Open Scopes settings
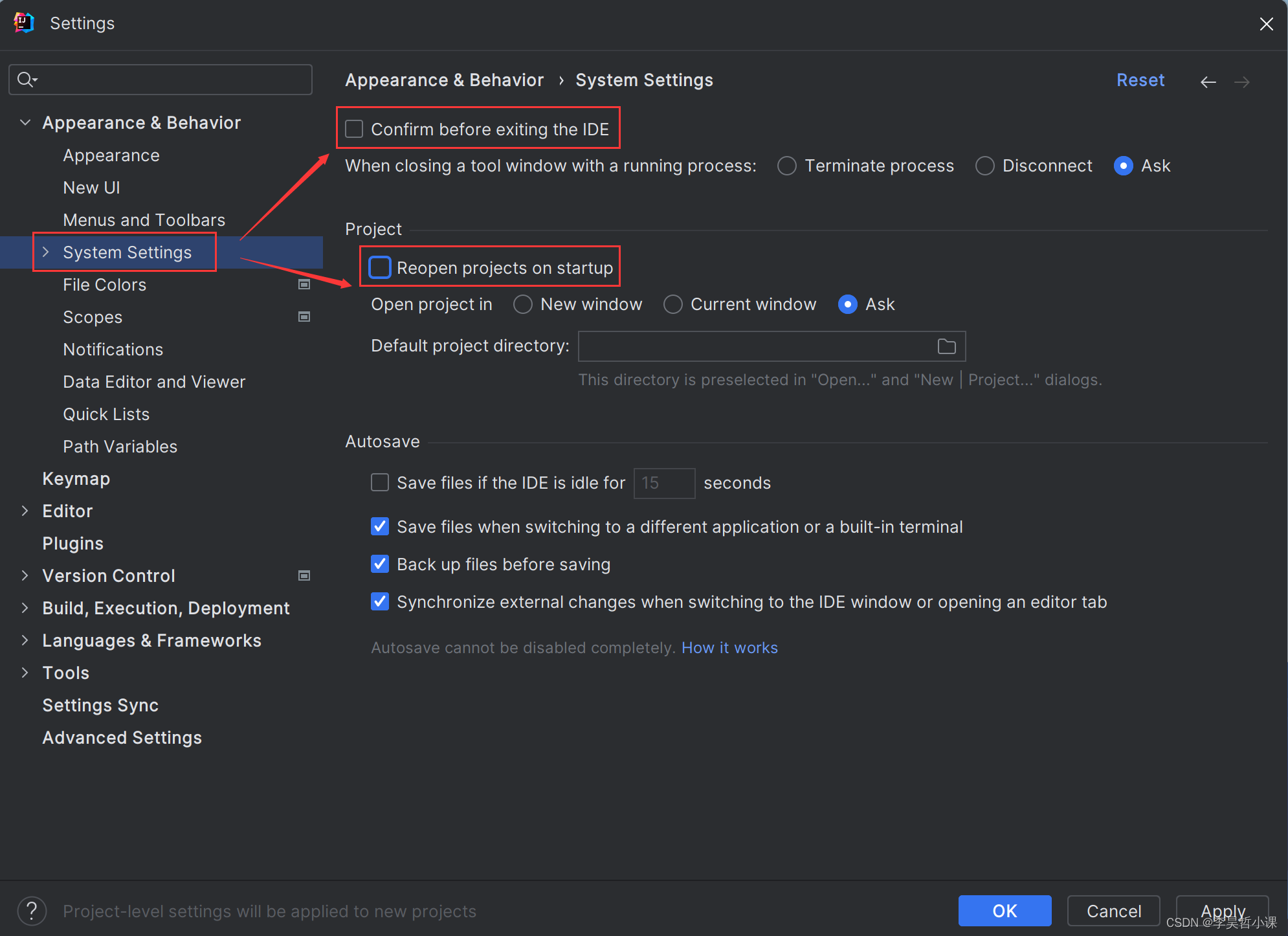Image resolution: width=1288 pixels, height=936 pixels. (x=93, y=317)
